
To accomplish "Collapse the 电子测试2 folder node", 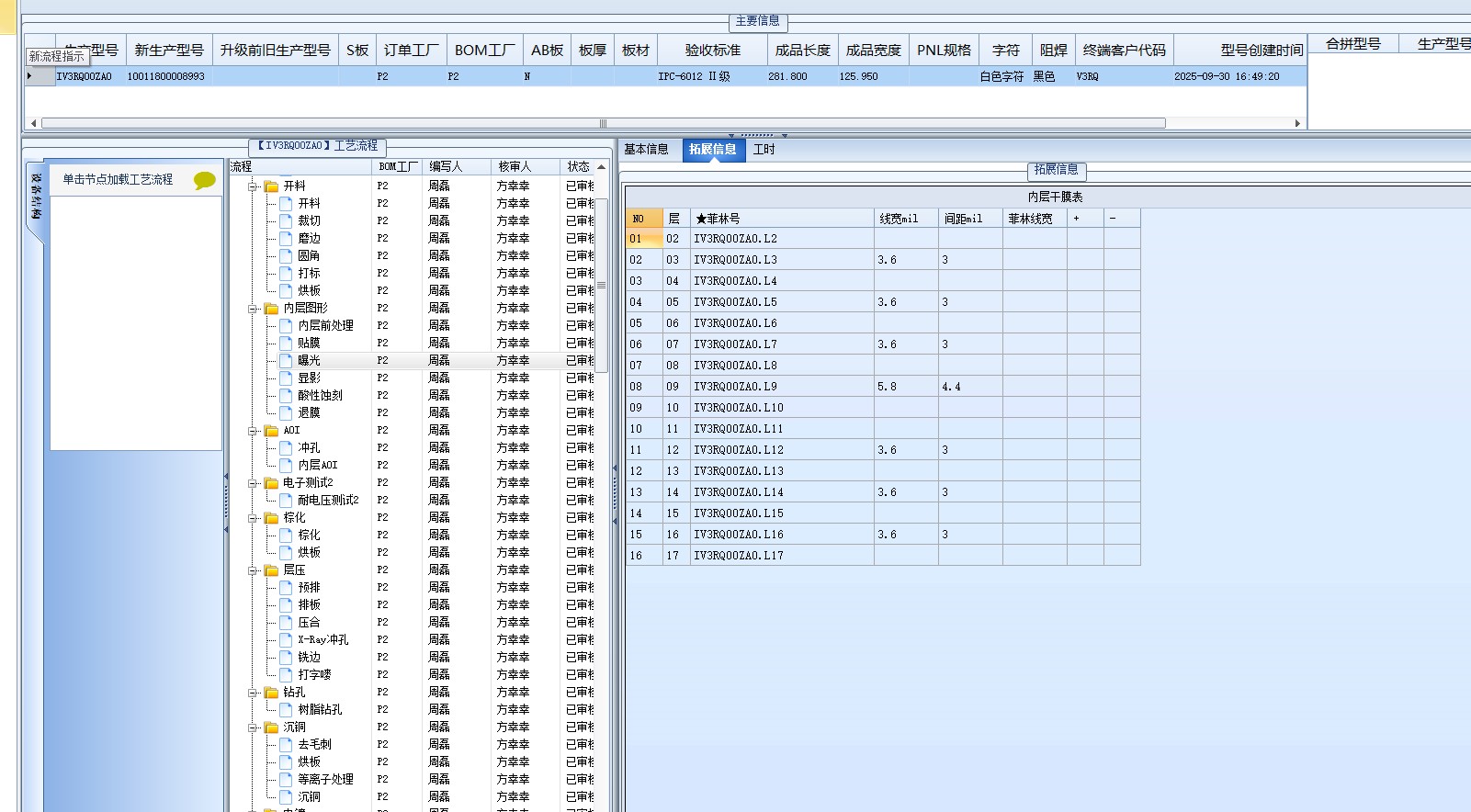I will (253, 483).
